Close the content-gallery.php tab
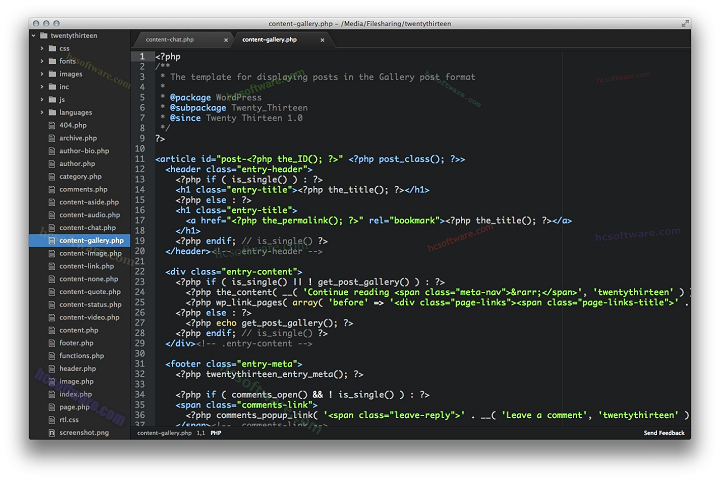Image resolution: width=720 pixels, height=480 pixels. pos(322,40)
